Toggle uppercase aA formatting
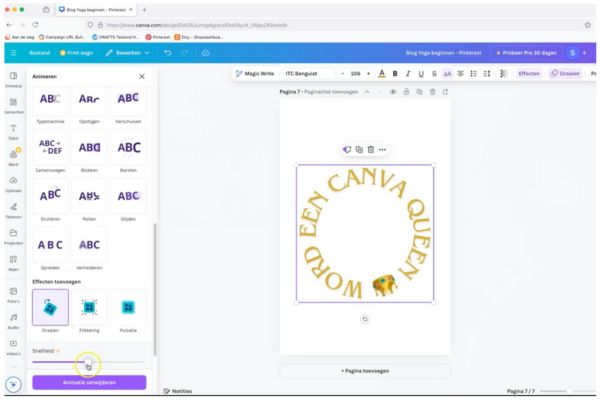The width and height of the screenshot is (600, 400). click(447, 73)
